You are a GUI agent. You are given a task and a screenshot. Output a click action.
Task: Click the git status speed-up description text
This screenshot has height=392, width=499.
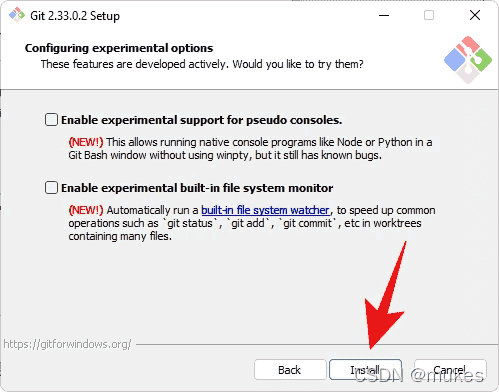(252, 223)
